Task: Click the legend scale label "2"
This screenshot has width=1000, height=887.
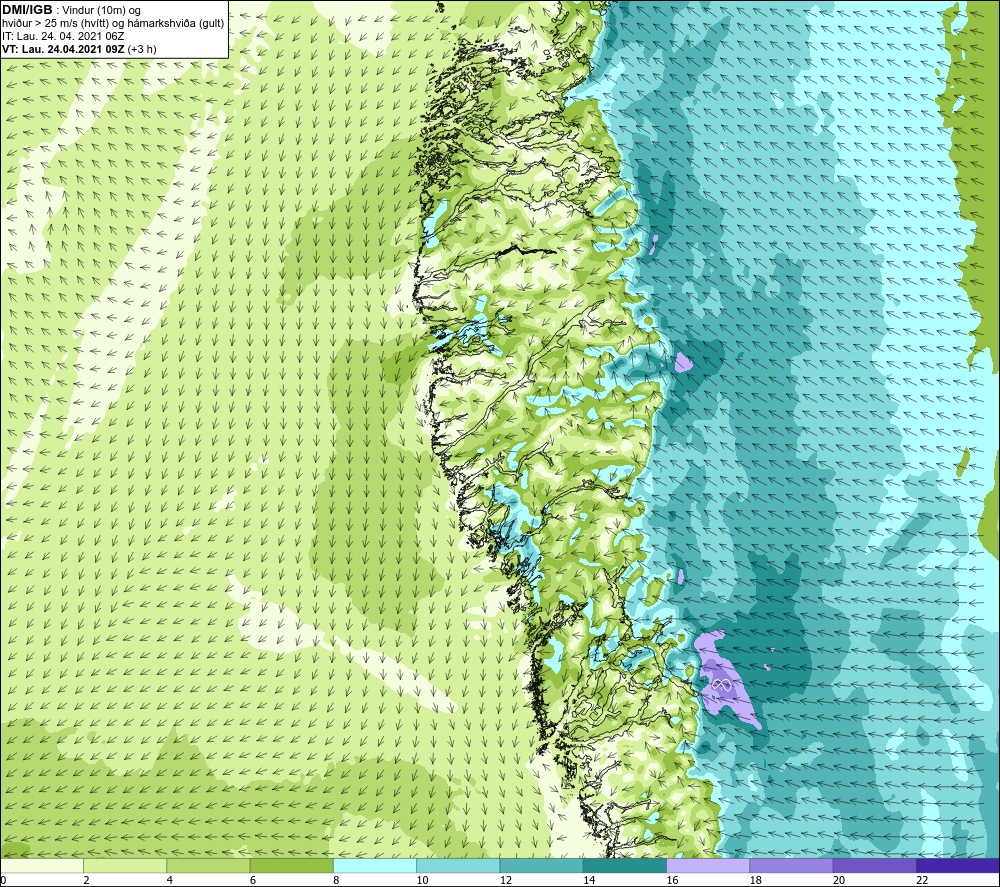Action: coord(86,881)
